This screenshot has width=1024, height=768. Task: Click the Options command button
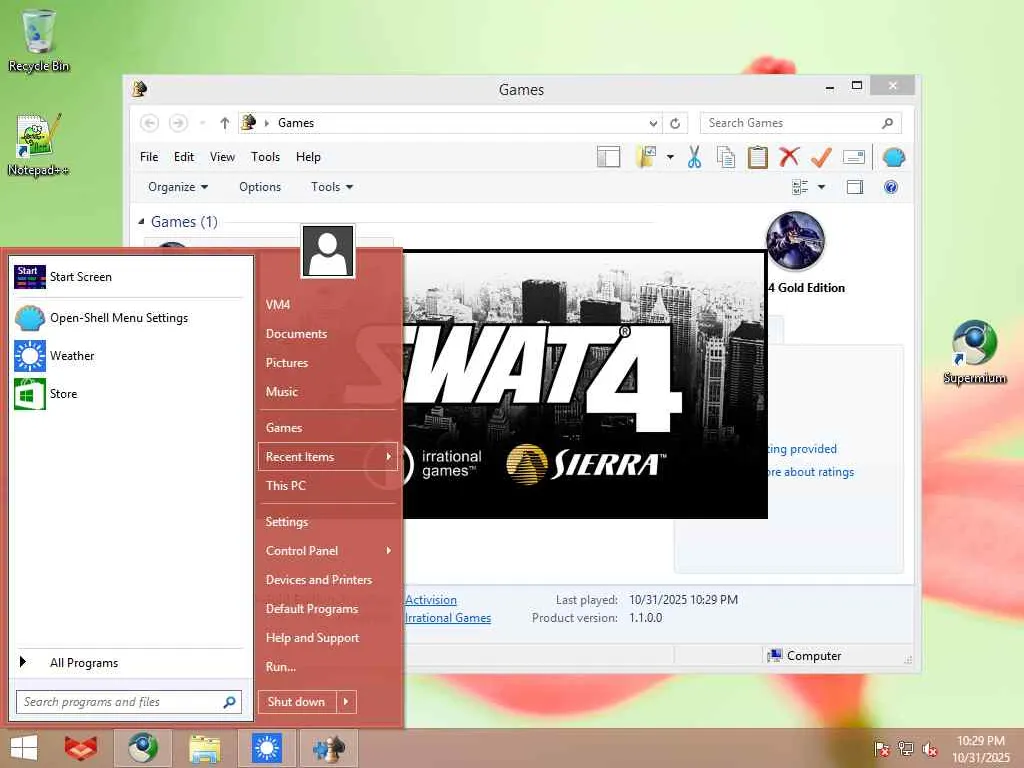pos(260,187)
